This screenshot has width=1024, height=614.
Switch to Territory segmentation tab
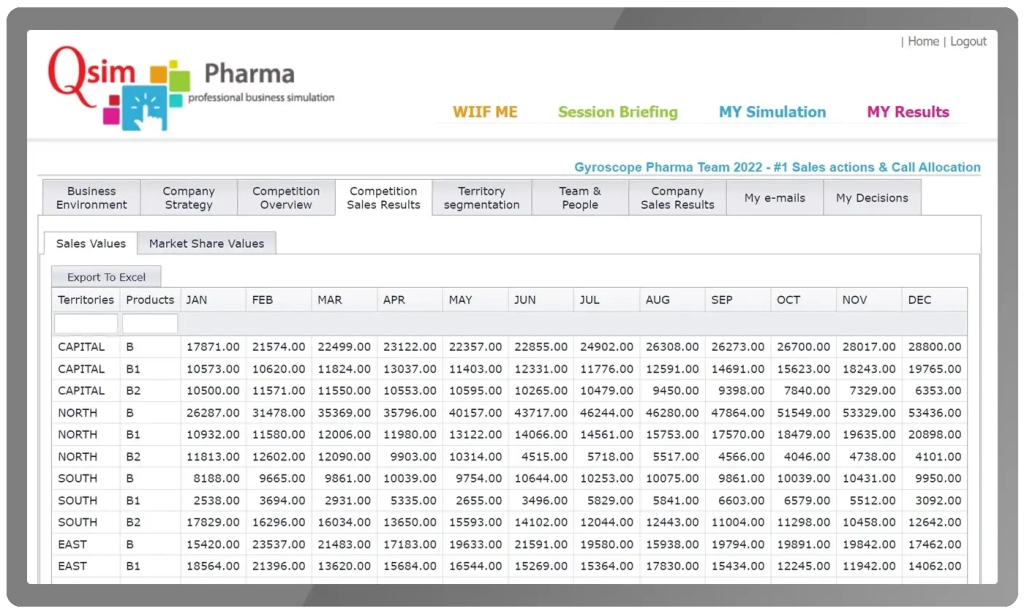(x=482, y=198)
